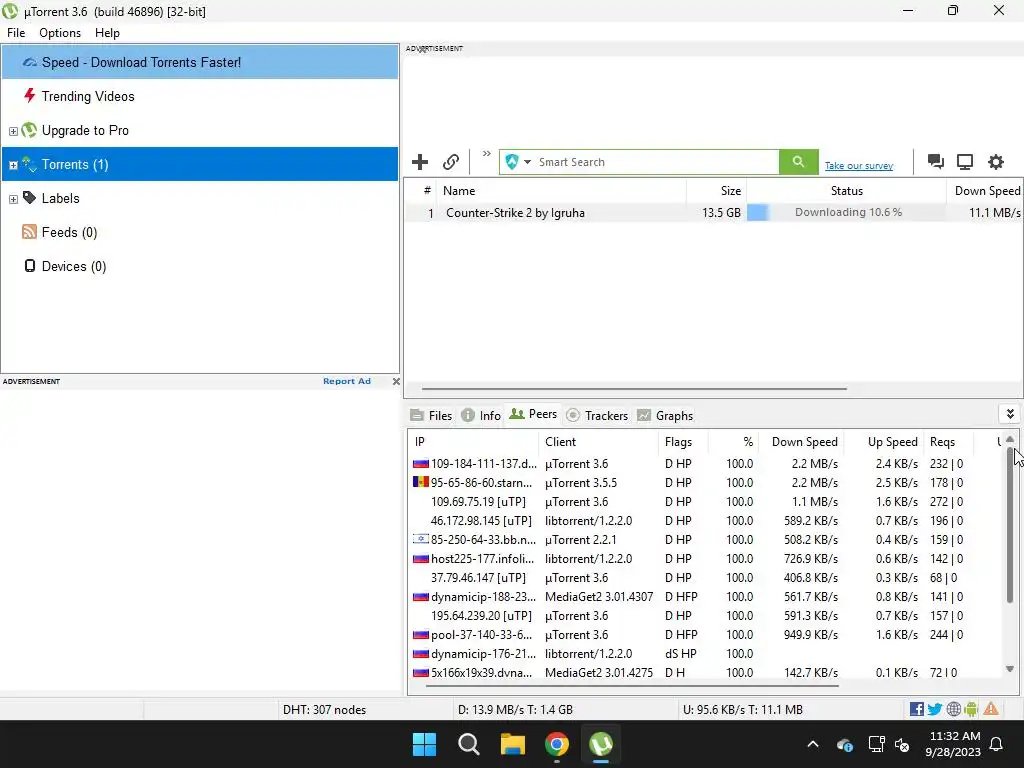Sort torrents by Name column header
Viewport: 1024px width, 768px height.
tap(562, 191)
